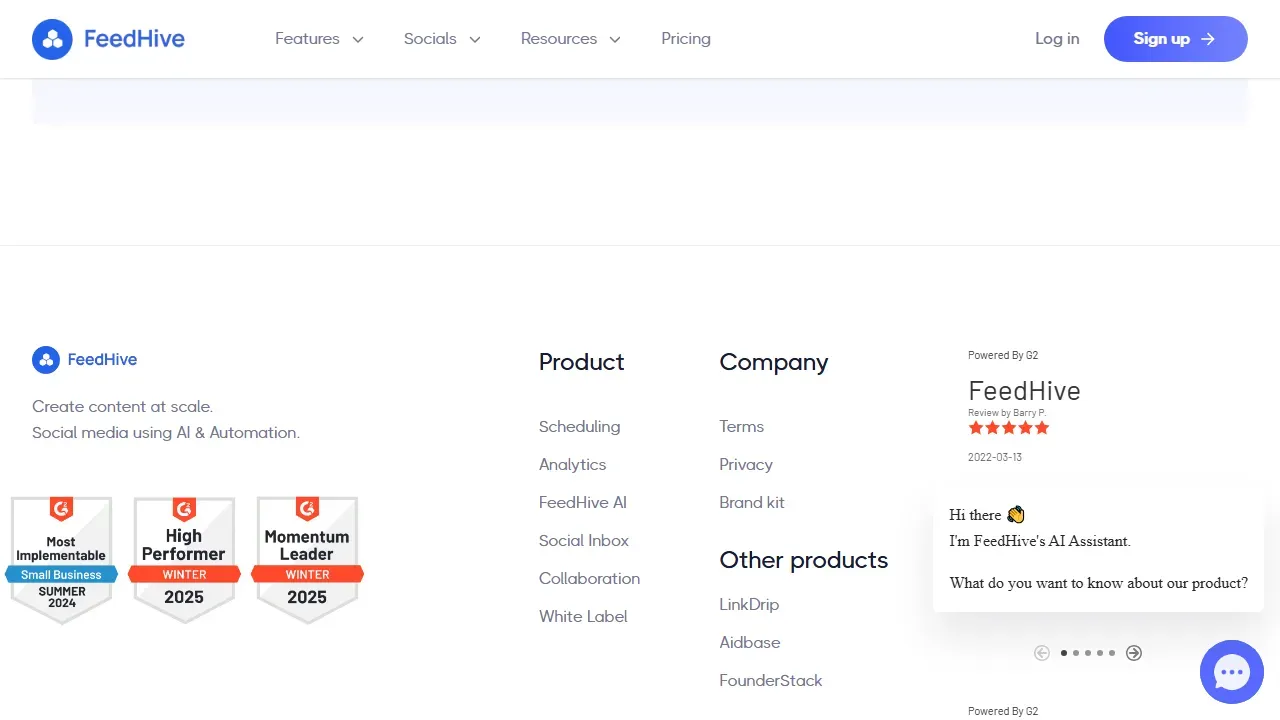Open the FeedHive AI footer link
This screenshot has height=720, width=1280.
(x=583, y=502)
